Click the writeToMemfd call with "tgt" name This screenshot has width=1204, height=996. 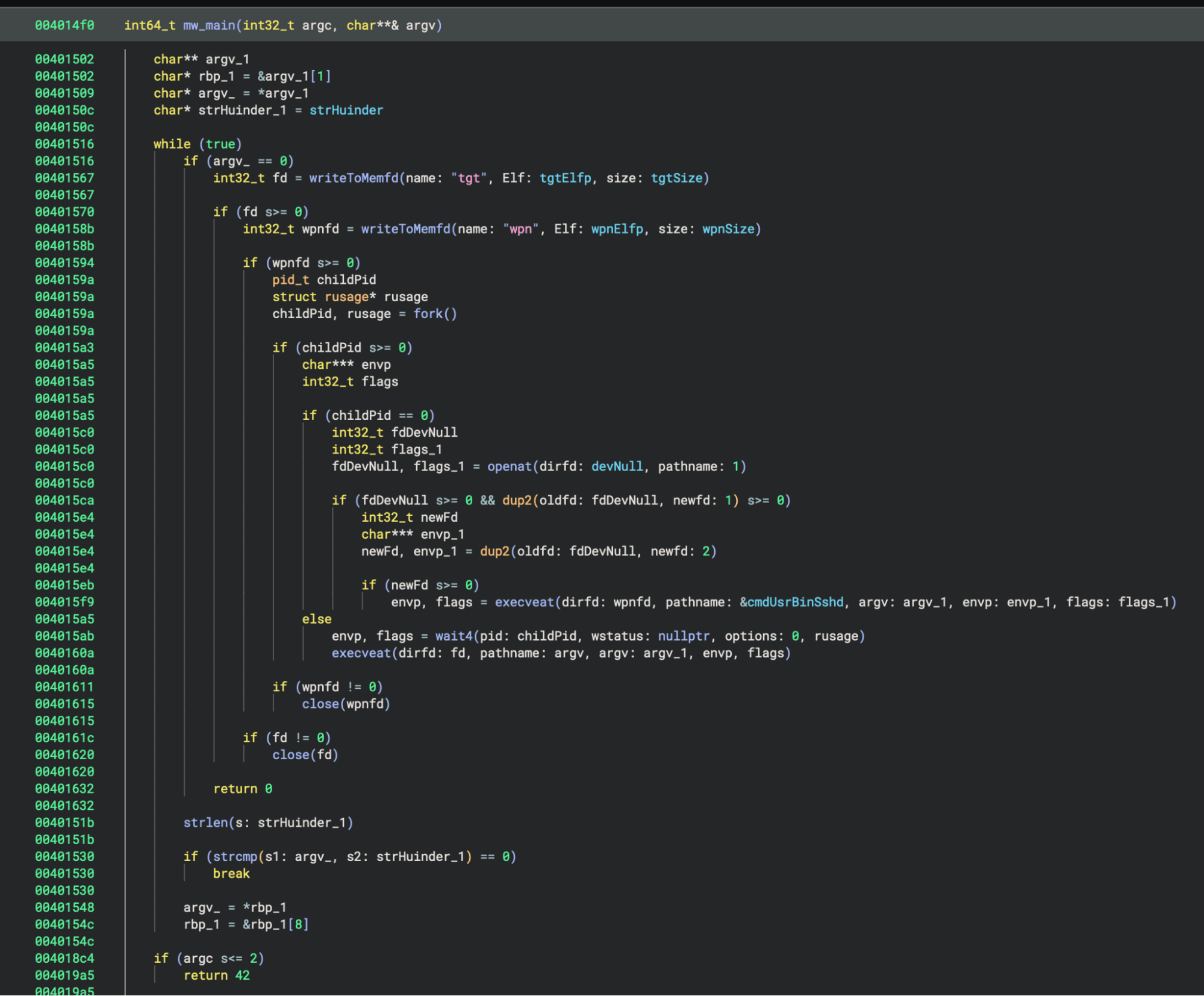pos(354,178)
